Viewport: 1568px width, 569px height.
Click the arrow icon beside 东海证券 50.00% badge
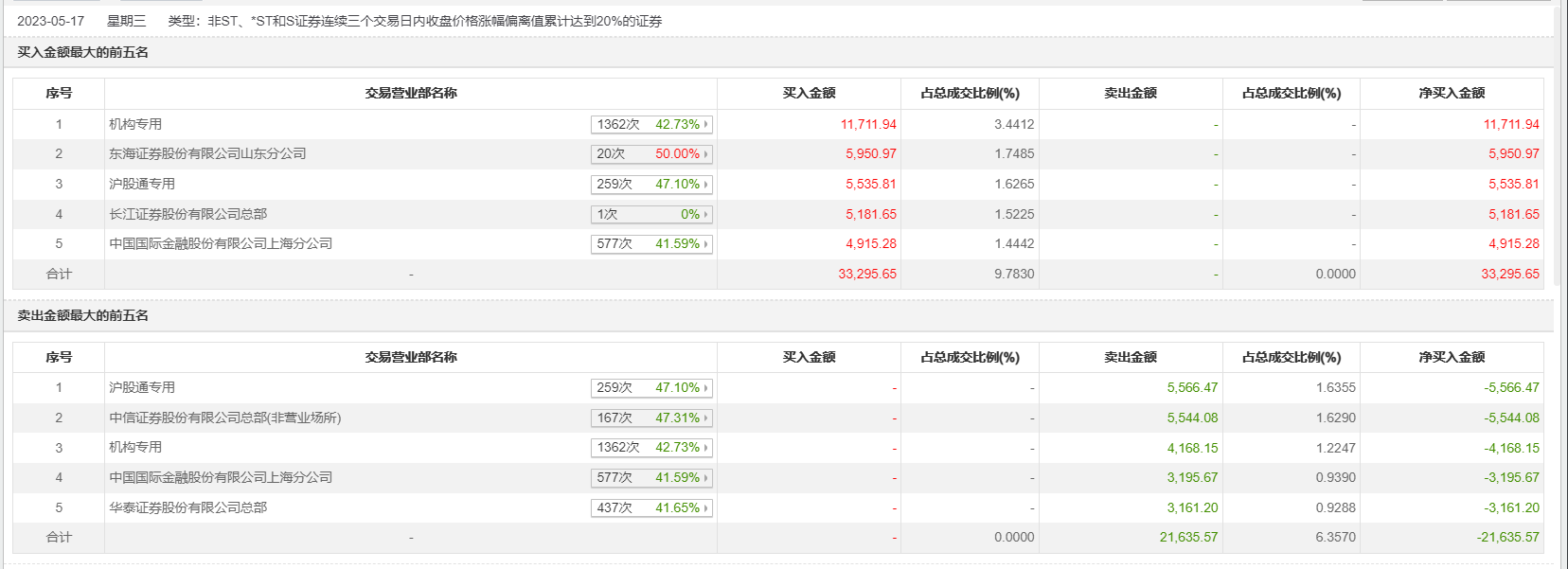[705, 154]
